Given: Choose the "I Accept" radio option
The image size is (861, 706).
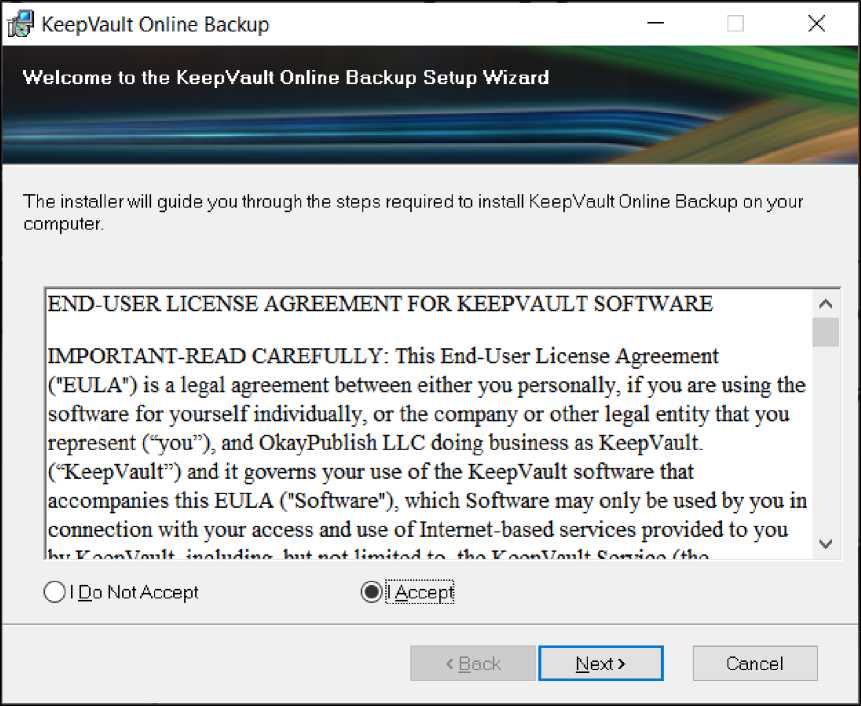Looking at the screenshot, I should tap(372, 593).
